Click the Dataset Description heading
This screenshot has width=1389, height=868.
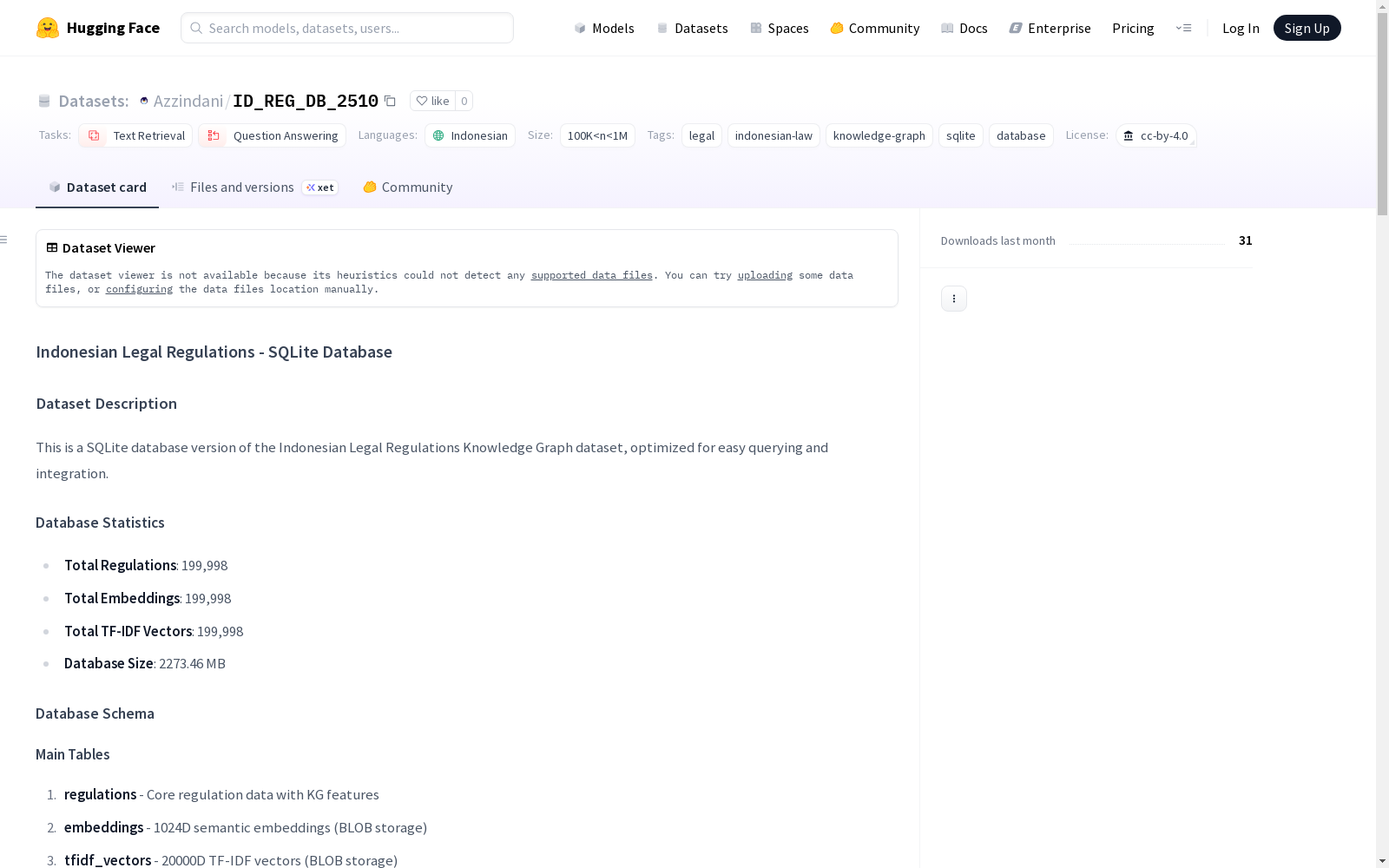106,404
